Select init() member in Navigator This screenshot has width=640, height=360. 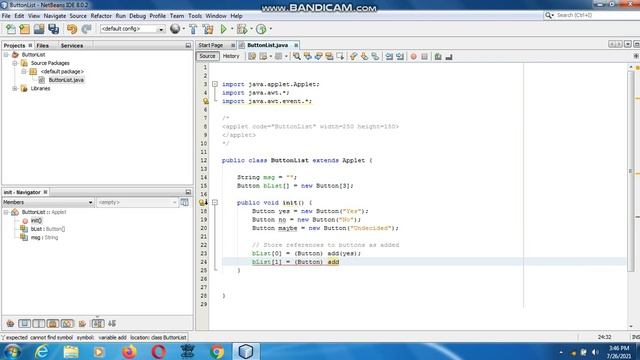pos(36,221)
